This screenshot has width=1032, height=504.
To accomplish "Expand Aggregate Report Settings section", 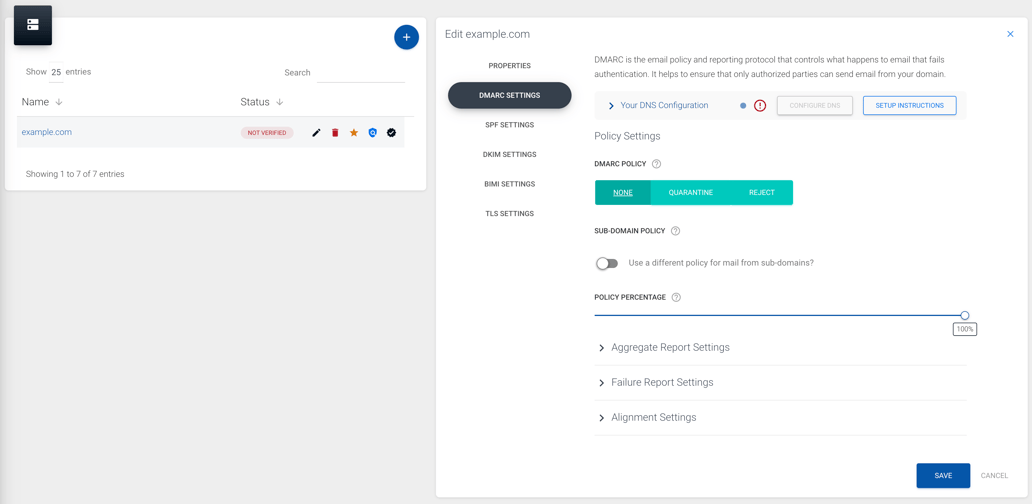I will pos(670,348).
